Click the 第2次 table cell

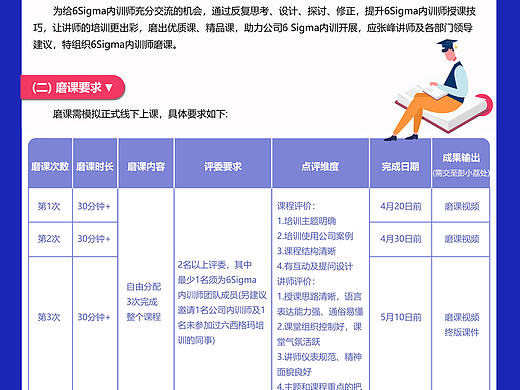49,239
